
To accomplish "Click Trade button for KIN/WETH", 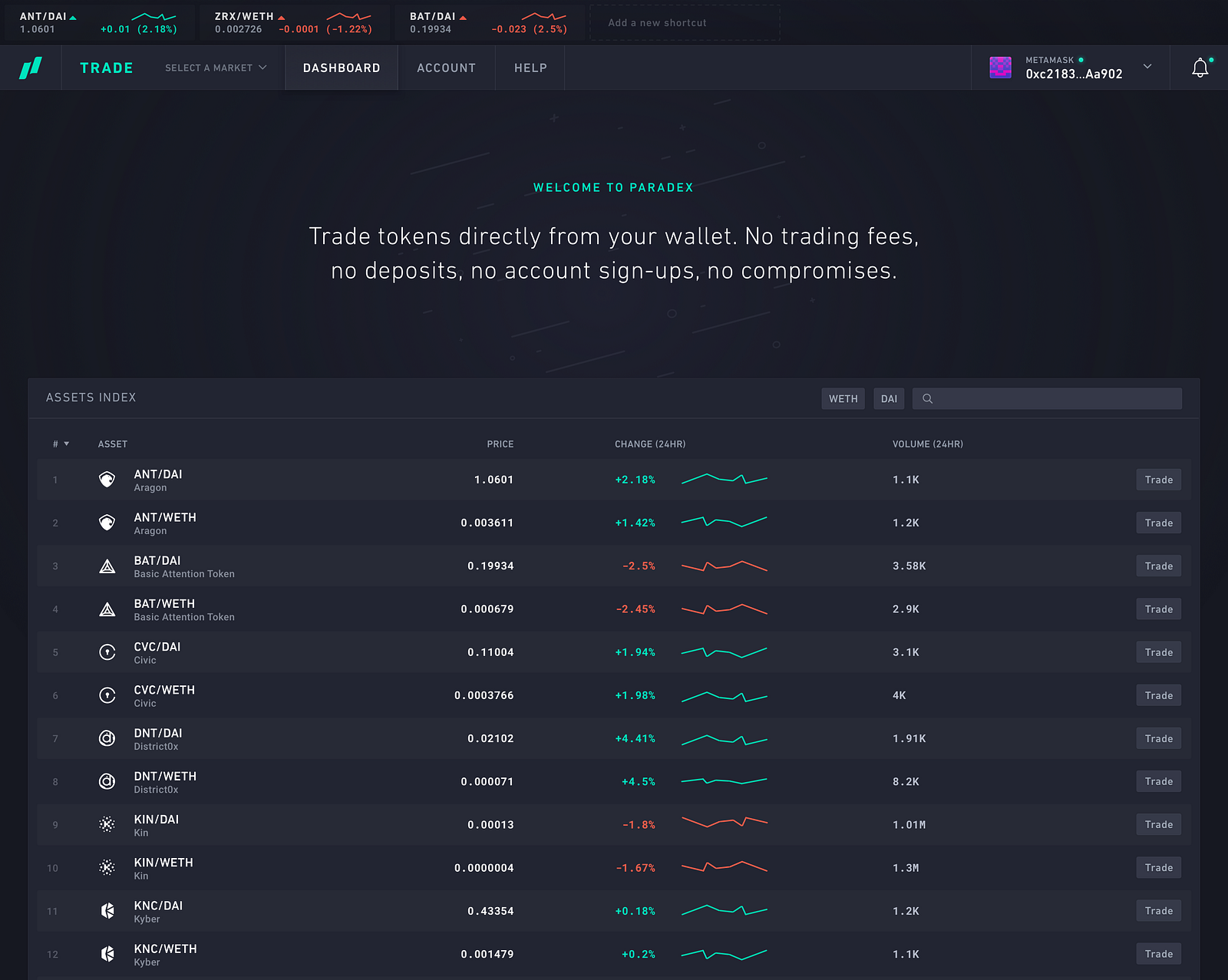I will tap(1158, 867).
